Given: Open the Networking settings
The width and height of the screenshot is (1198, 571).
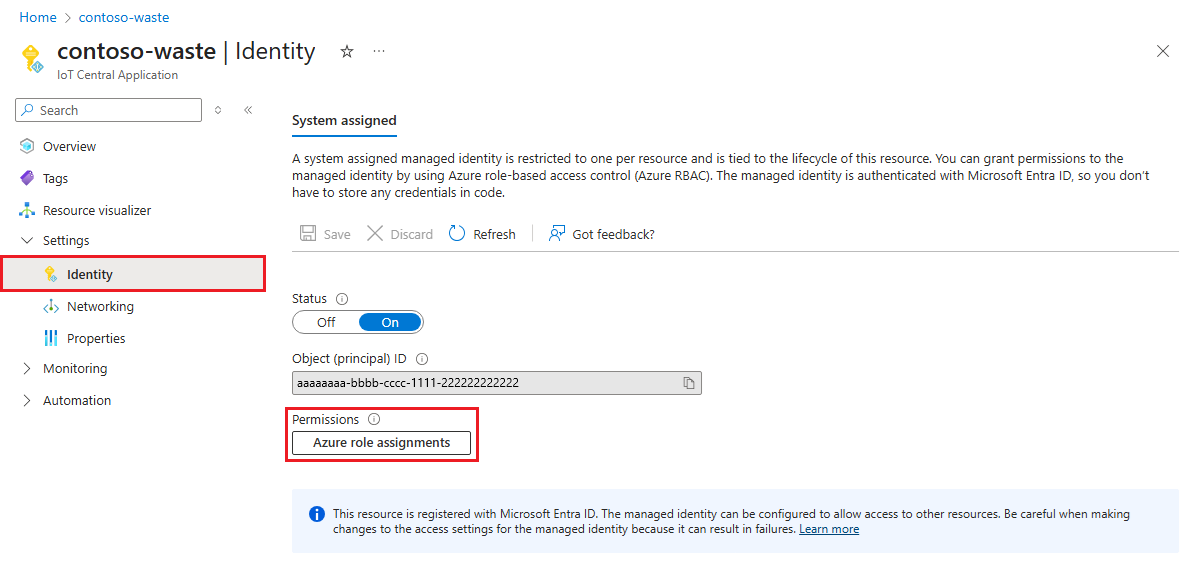Looking at the screenshot, I should 100,307.
